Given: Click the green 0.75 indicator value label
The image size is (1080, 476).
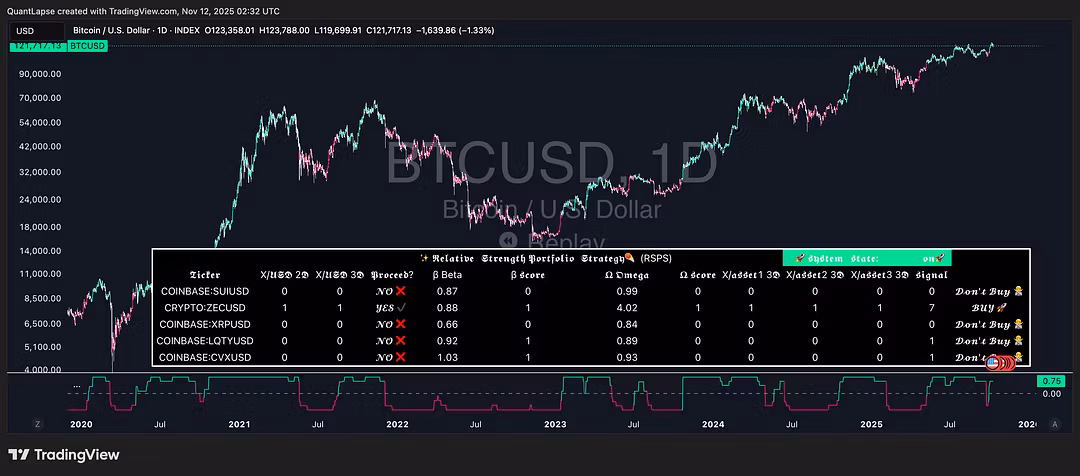Looking at the screenshot, I should [1051, 381].
